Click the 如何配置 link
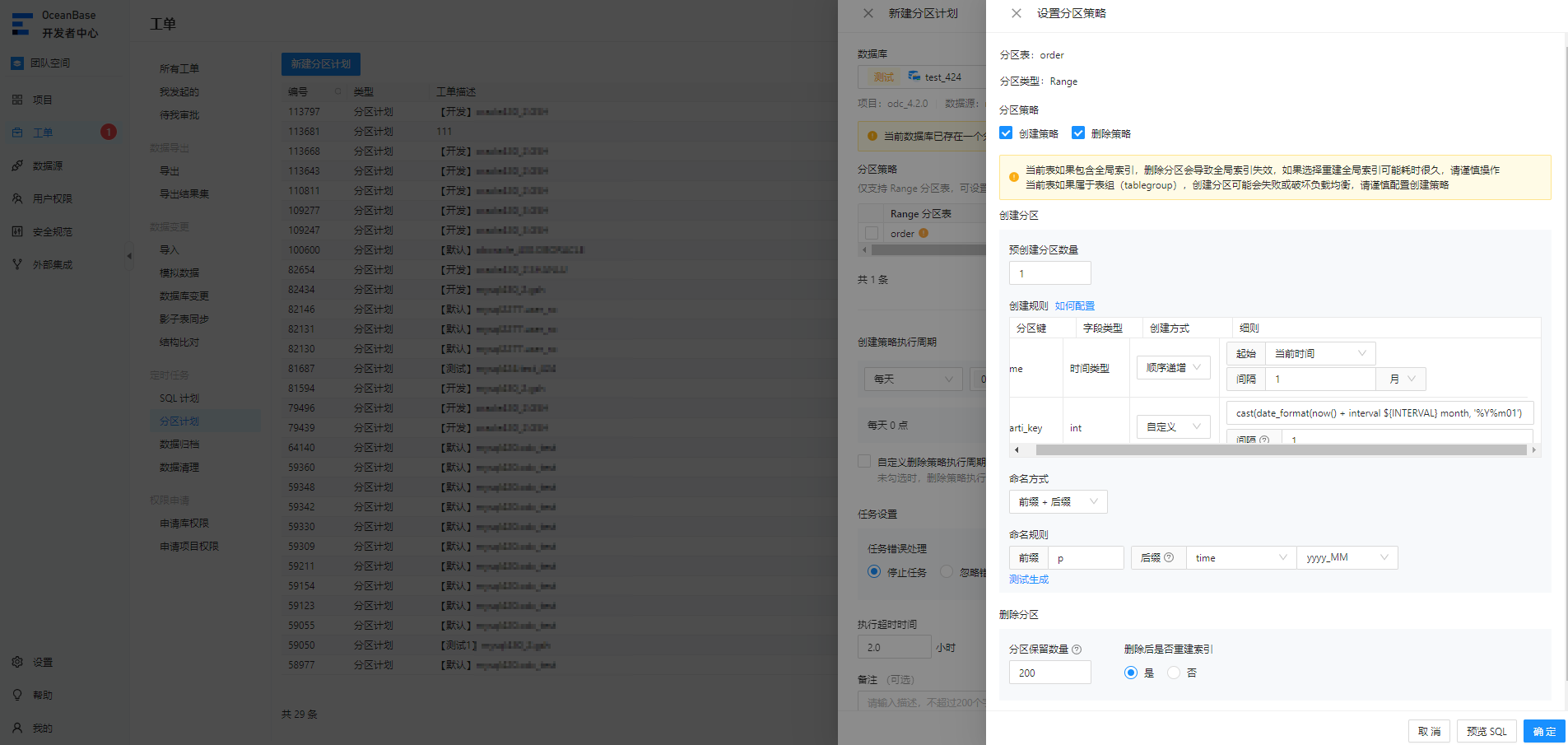The height and width of the screenshot is (745, 1568). coord(1075,305)
